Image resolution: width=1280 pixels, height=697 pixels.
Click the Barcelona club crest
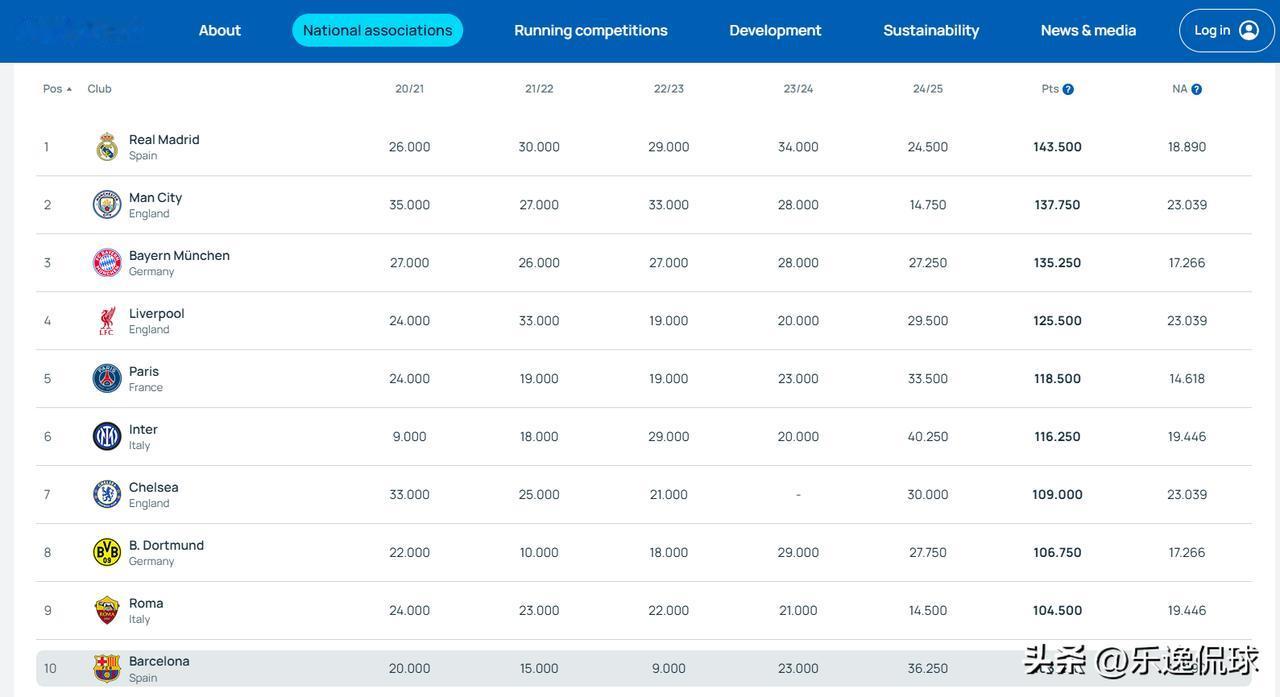pos(107,669)
